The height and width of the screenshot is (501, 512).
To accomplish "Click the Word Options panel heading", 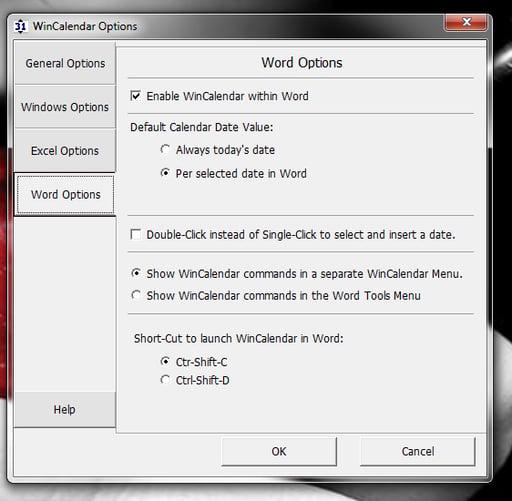I will point(302,63).
